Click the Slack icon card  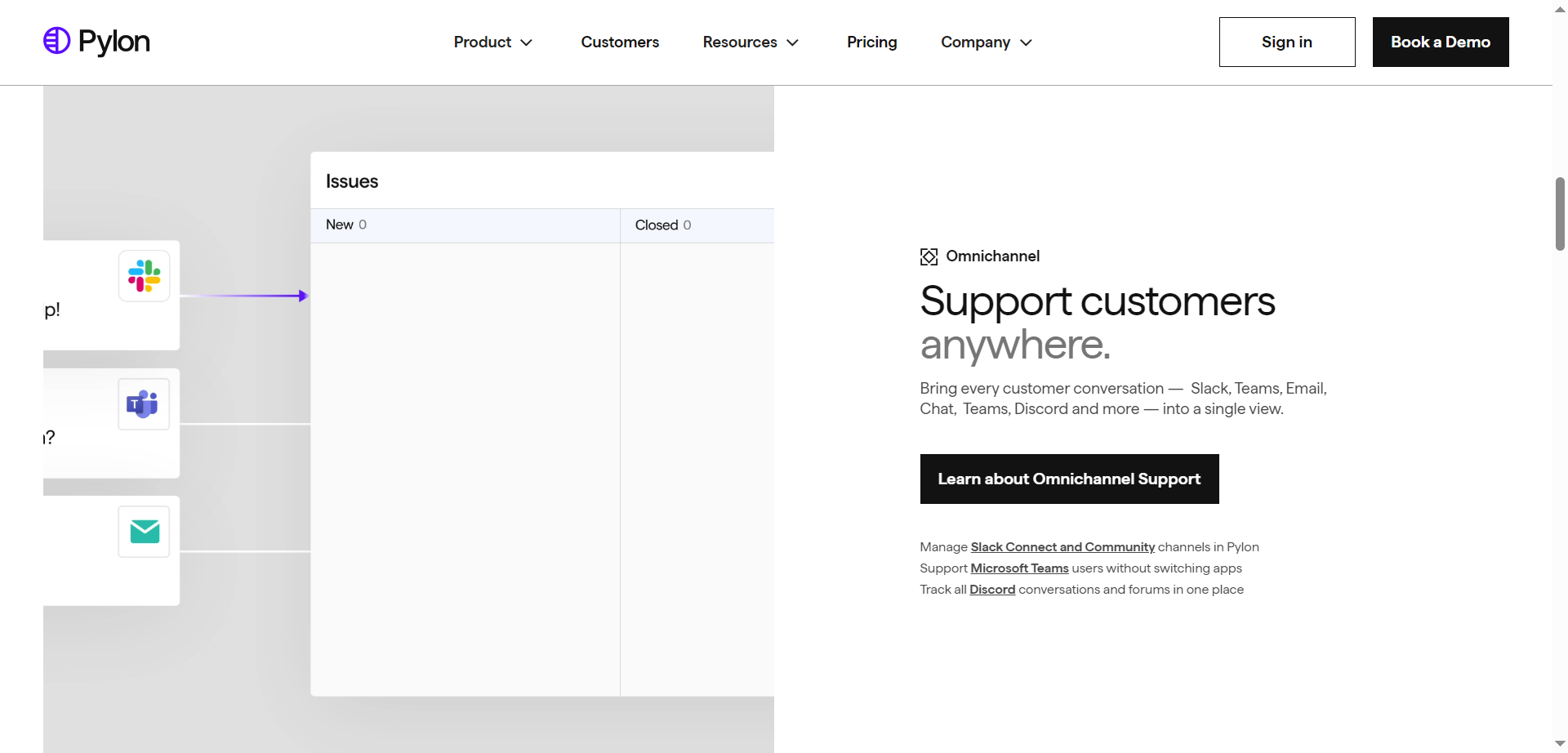click(x=144, y=276)
